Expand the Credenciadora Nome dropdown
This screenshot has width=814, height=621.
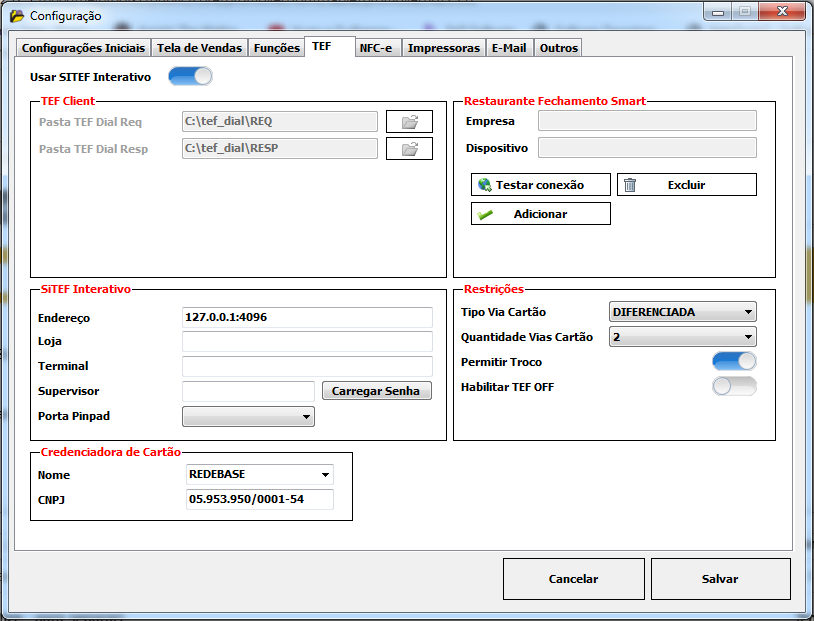[x=260, y=474]
